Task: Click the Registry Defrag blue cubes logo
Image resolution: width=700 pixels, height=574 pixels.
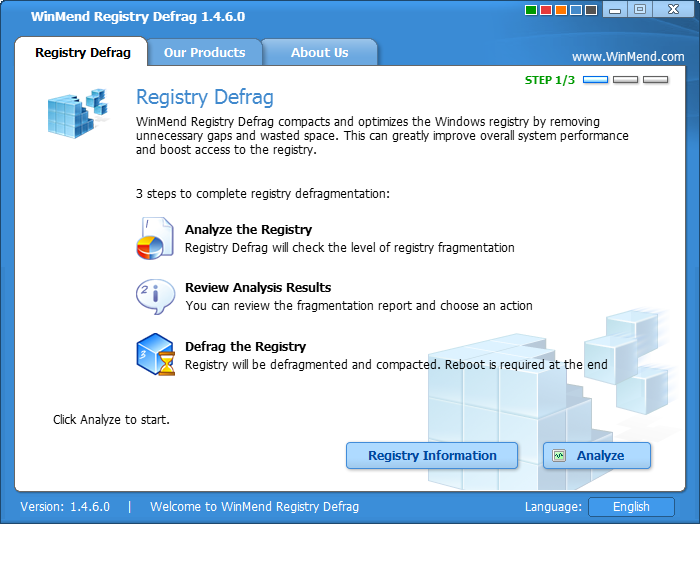Action: coord(78,113)
